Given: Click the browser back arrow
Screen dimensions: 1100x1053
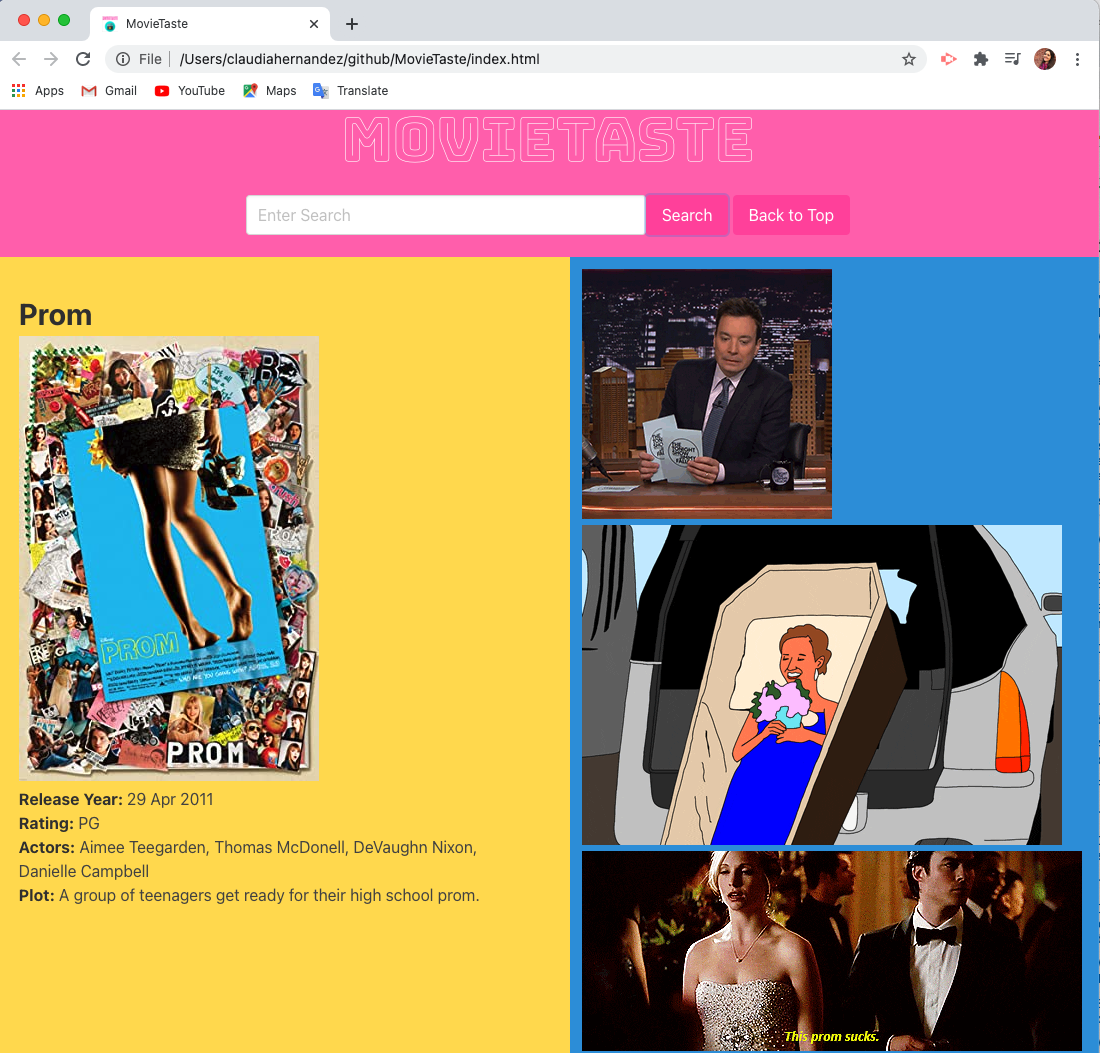Looking at the screenshot, I should click(19, 59).
